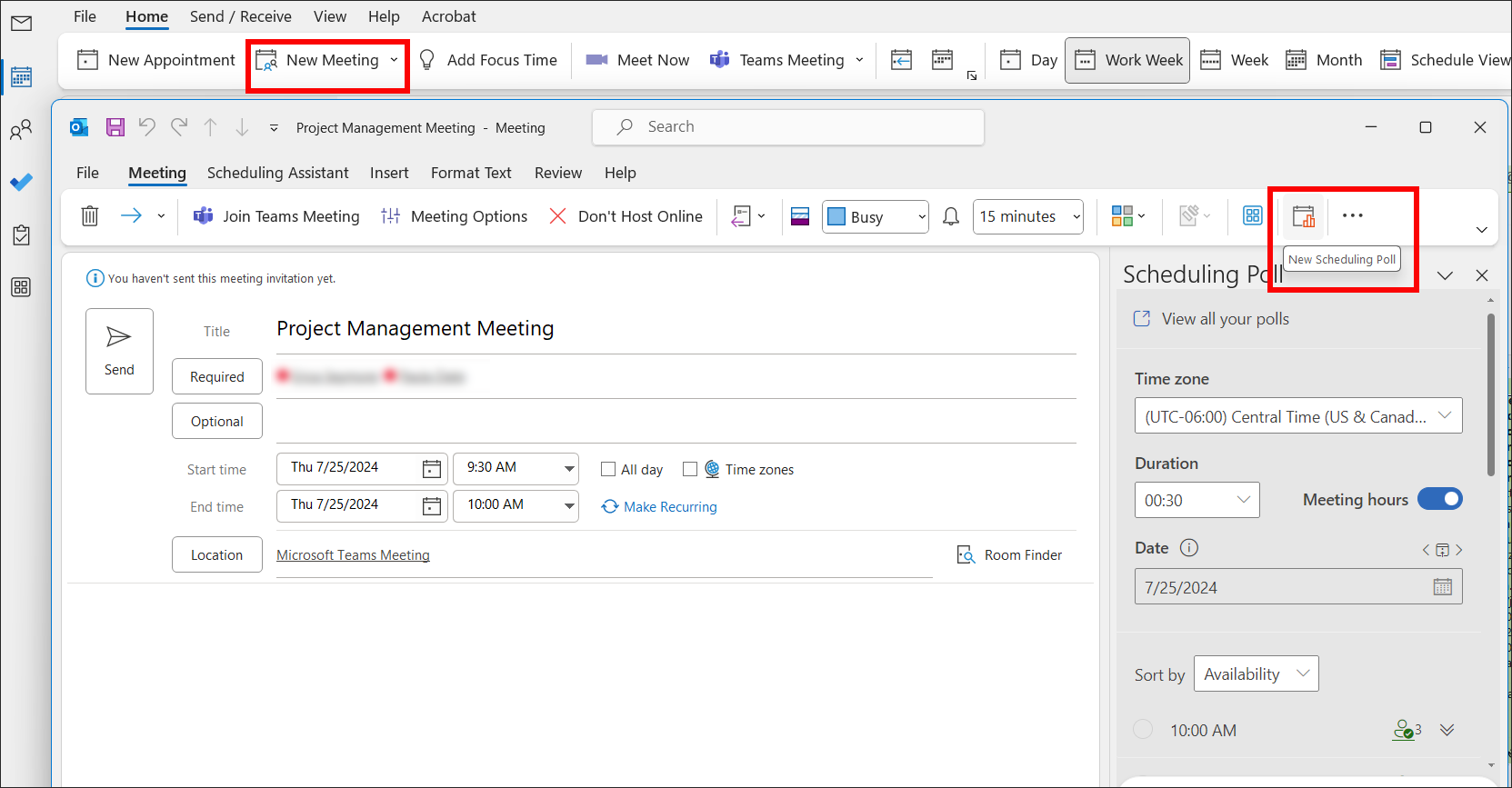Switch to Month calendar view
Screen dimensions: 1512x788
pos(1324,60)
